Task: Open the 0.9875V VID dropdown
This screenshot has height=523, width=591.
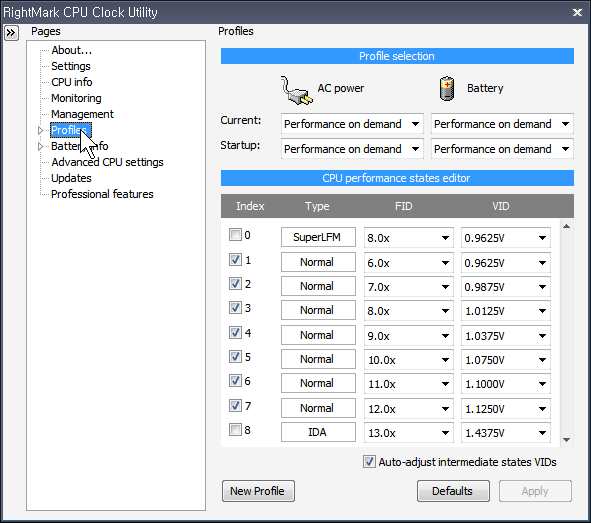Action: [506, 287]
